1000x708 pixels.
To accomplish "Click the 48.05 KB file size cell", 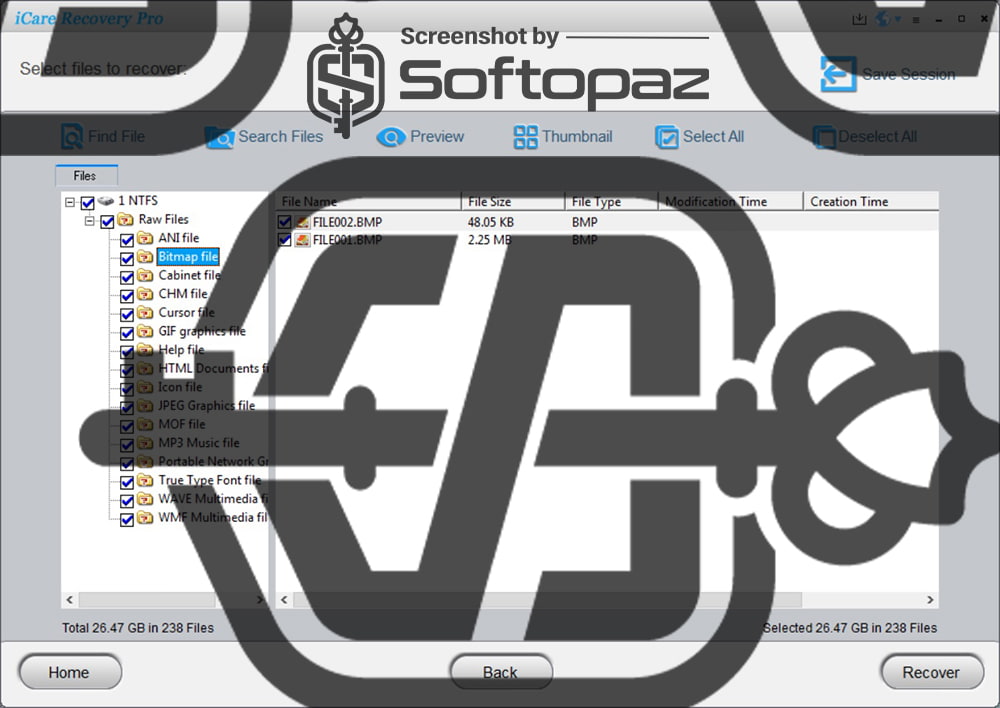I will 490,222.
